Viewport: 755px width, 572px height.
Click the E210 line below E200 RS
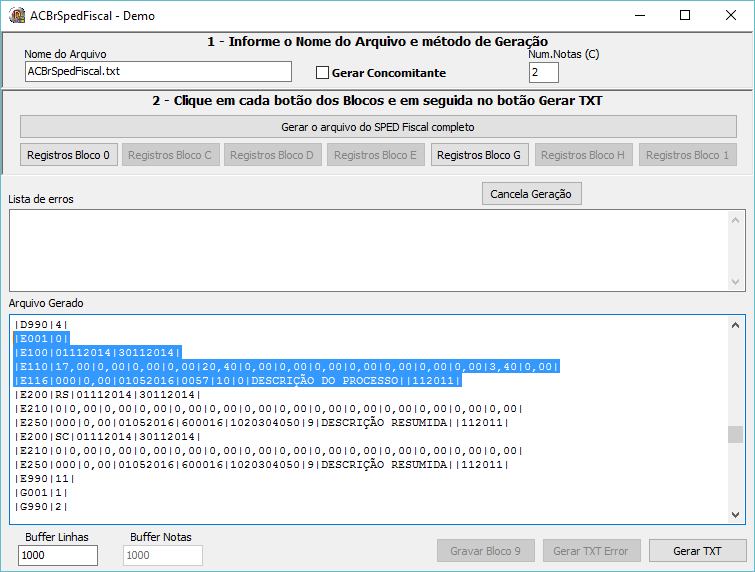click(269, 409)
